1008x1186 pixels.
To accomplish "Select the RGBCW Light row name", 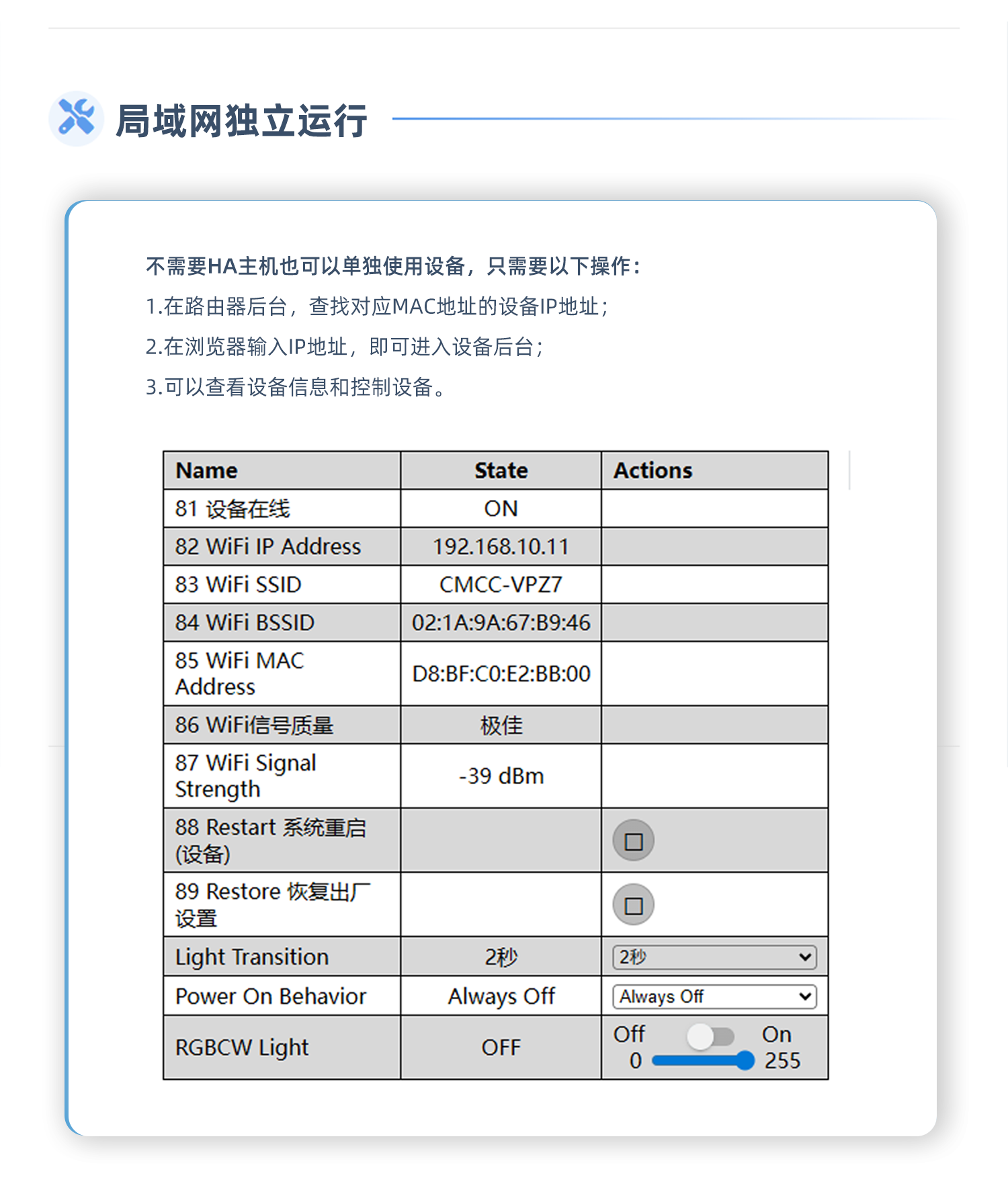I will (x=242, y=1048).
